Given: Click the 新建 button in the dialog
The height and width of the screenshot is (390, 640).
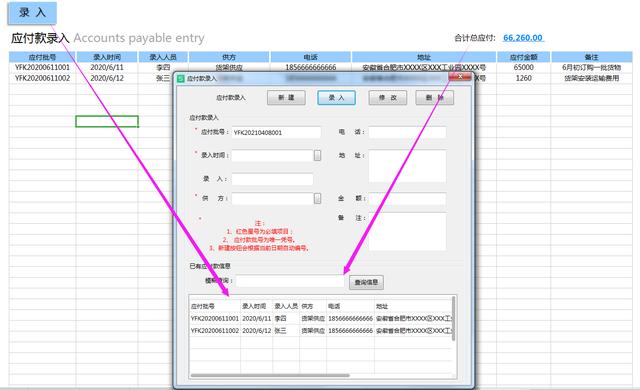Looking at the screenshot, I should (x=286, y=98).
